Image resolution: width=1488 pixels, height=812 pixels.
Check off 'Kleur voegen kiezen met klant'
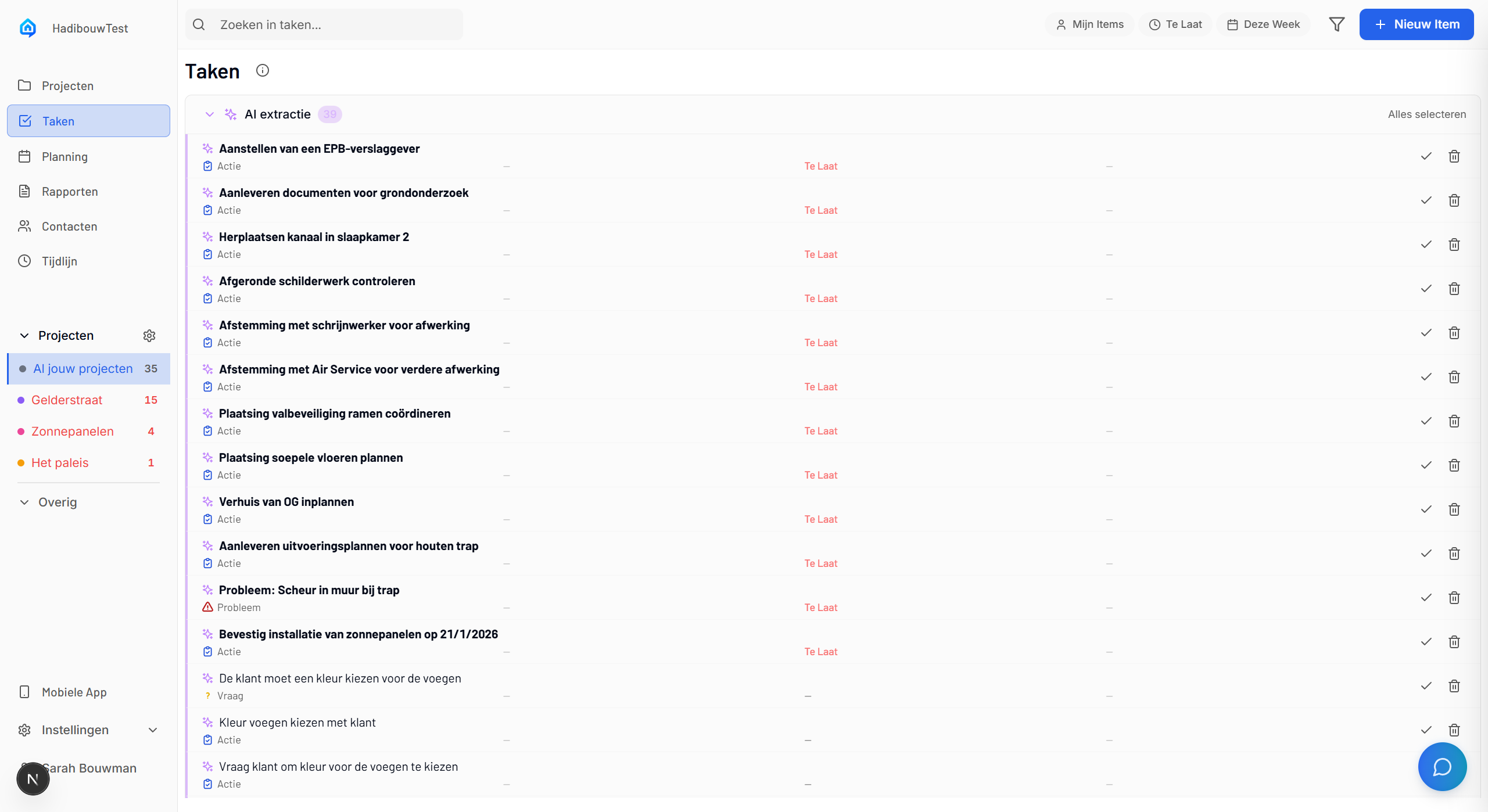tap(1426, 730)
